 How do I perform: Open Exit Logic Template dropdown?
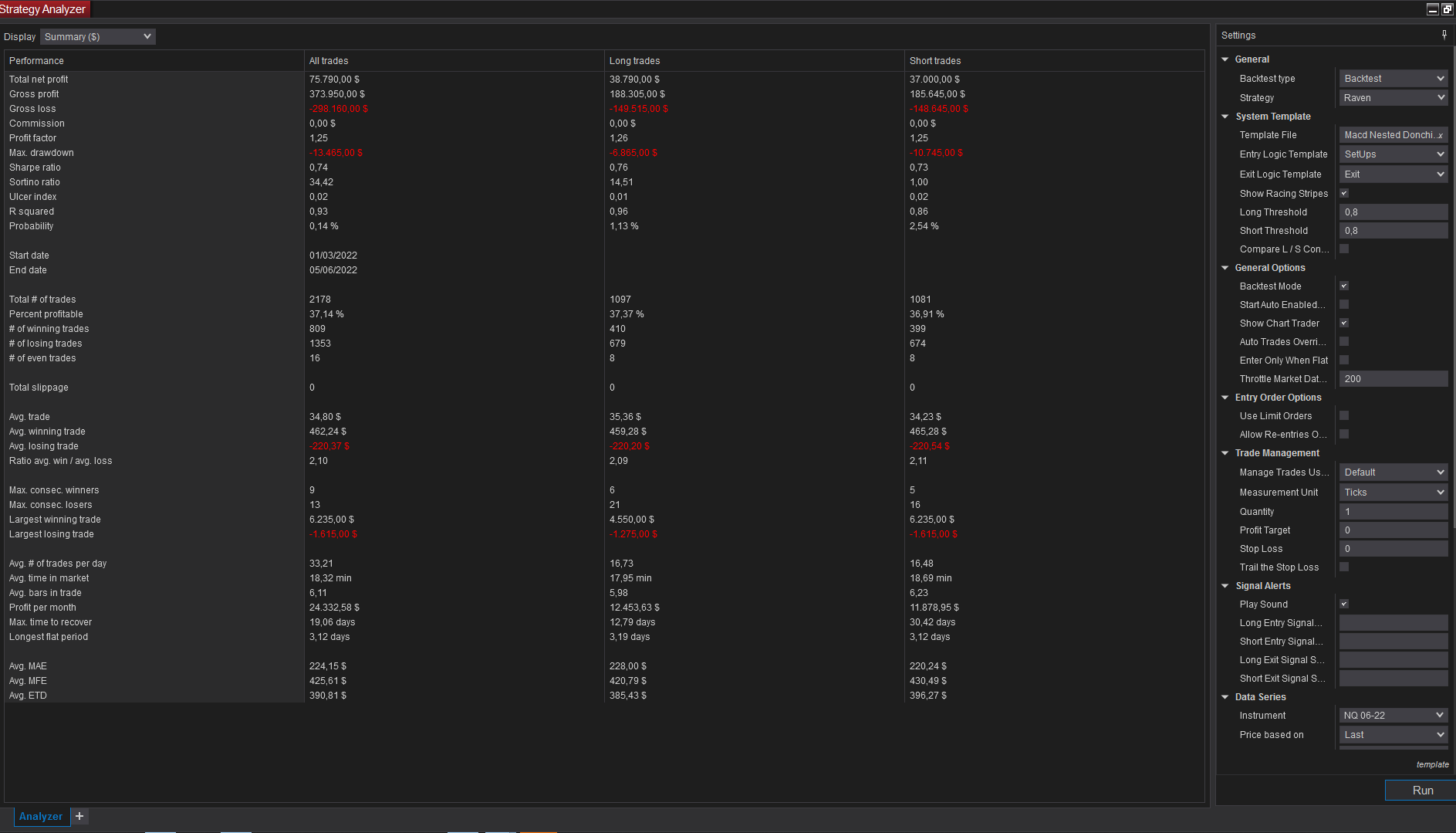tap(1394, 174)
